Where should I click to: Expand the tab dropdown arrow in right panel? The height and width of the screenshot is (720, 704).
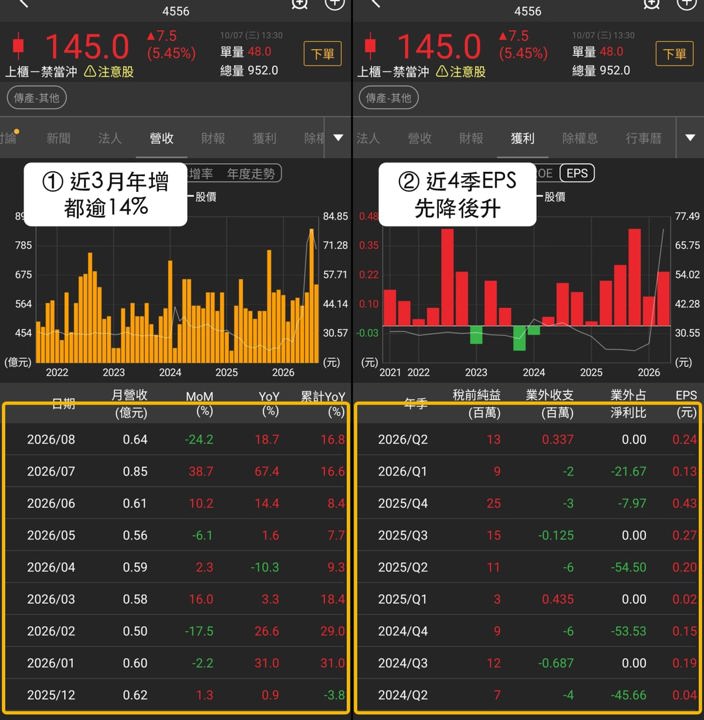pos(690,138)
